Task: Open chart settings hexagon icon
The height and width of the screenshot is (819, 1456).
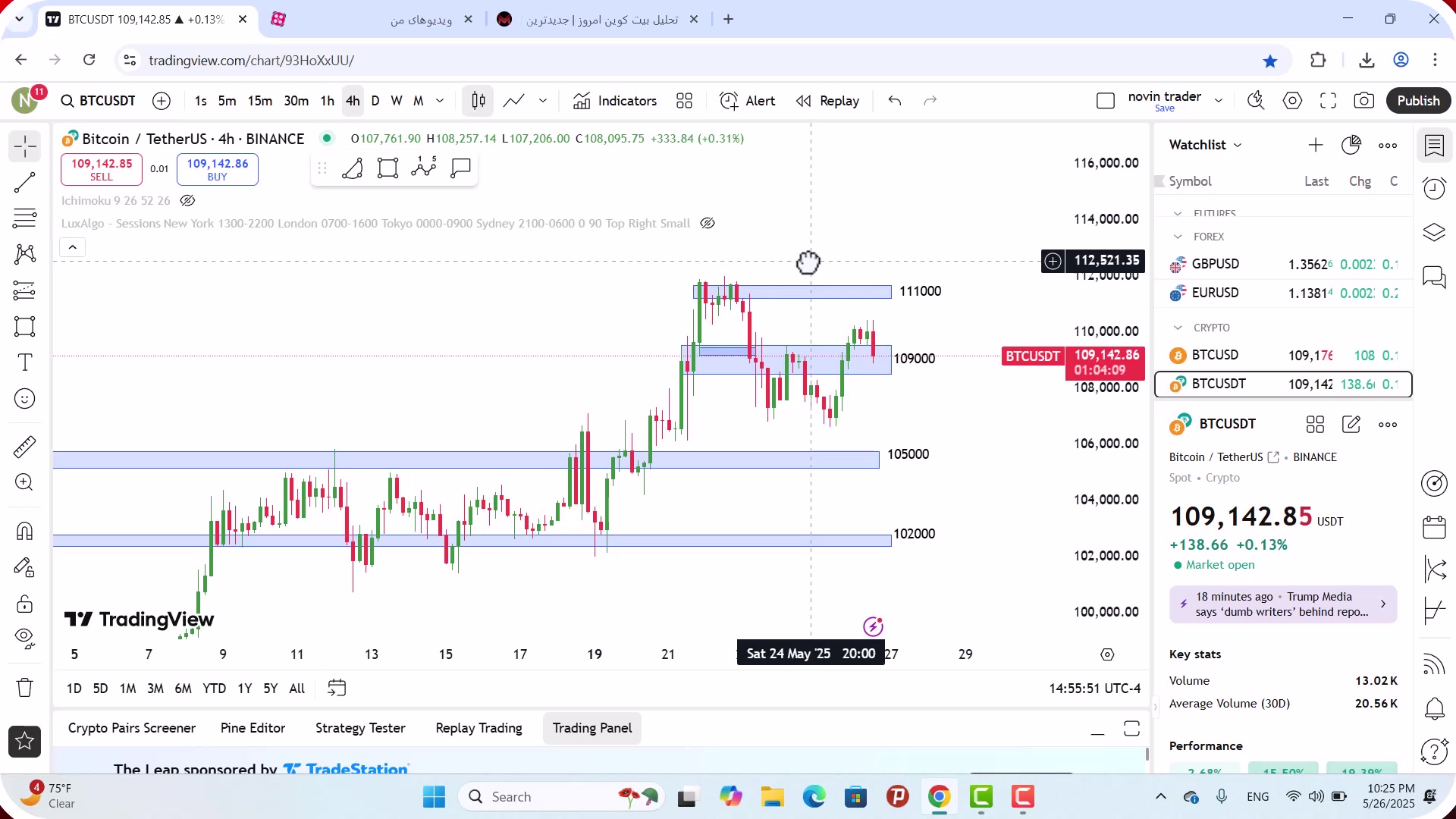Action: pyautogui.click(x=1292, y=101)
